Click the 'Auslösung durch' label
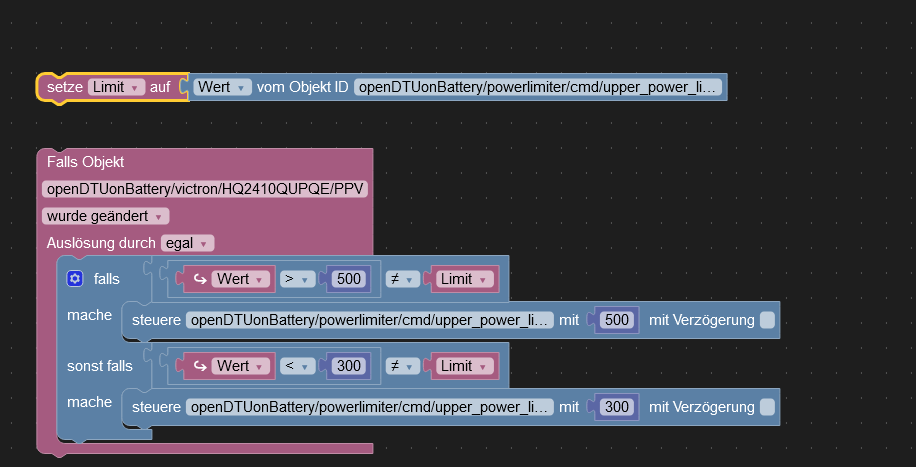Screen dimensions: 916x467 click(101, 243)
